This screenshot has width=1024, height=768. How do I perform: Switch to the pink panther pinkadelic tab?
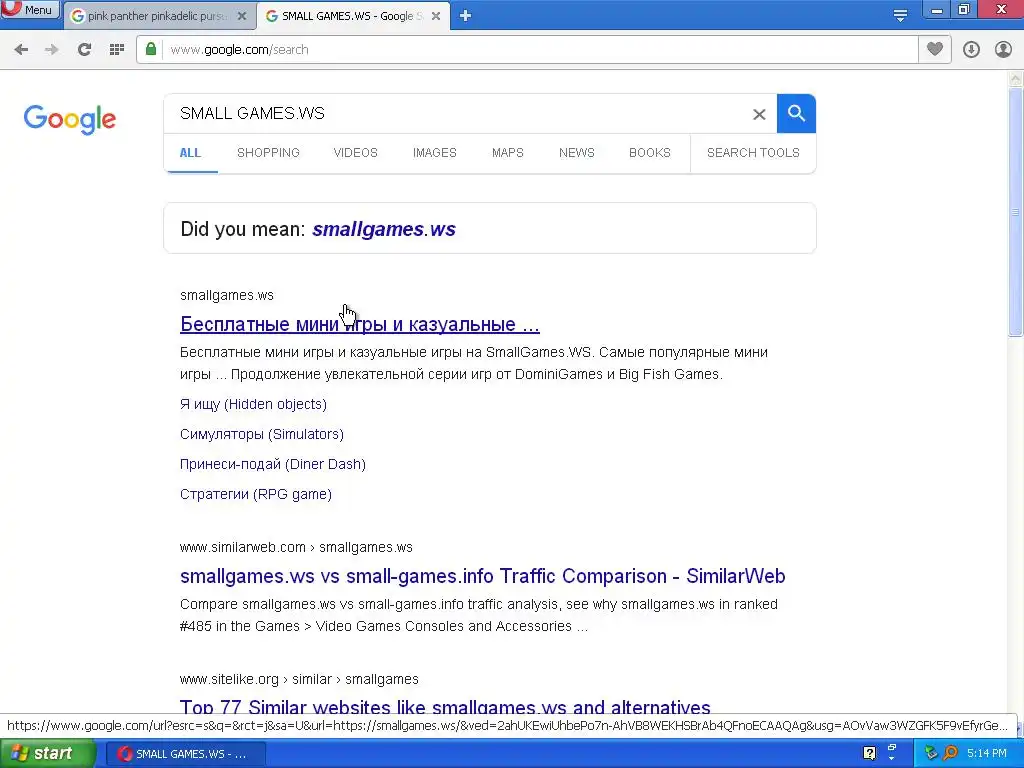157,16
